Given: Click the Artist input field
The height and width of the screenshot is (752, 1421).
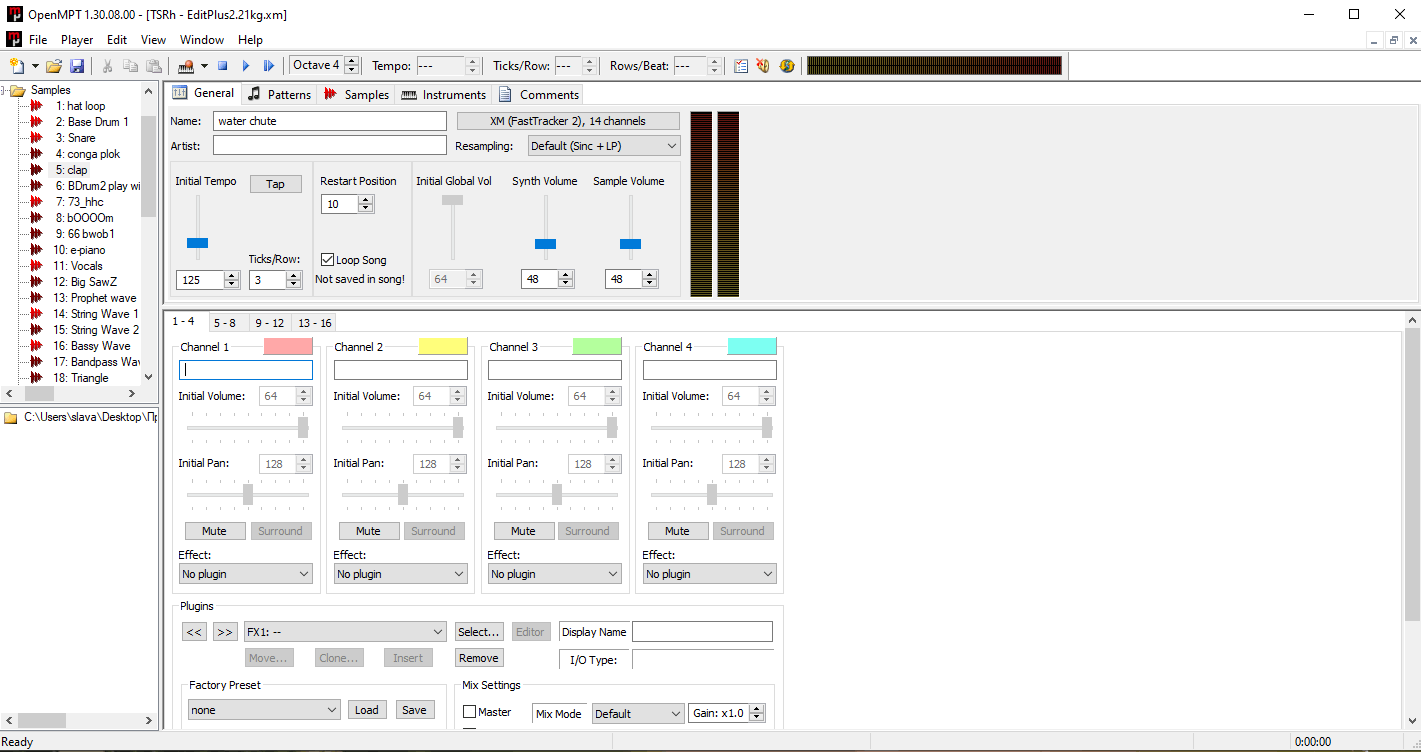Looking at the screenshot, I should 329,146.
